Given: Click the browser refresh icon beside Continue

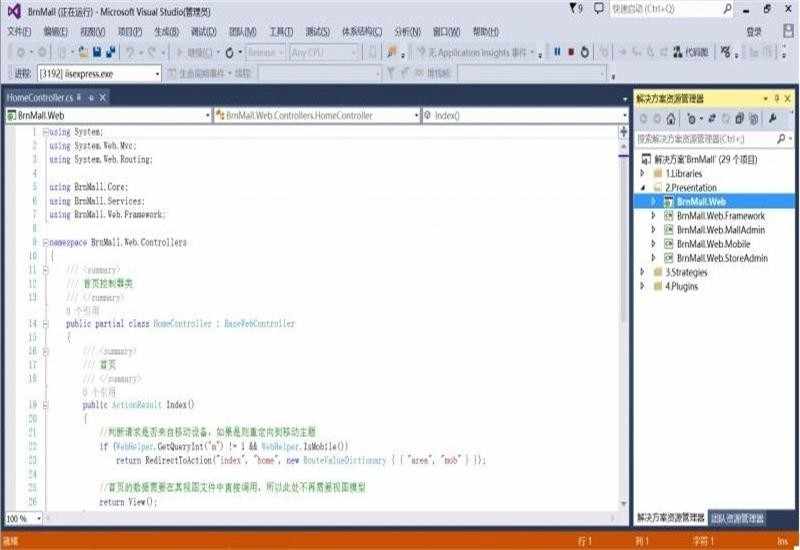Looking at the screenshot, I should (x=230, y=52).
